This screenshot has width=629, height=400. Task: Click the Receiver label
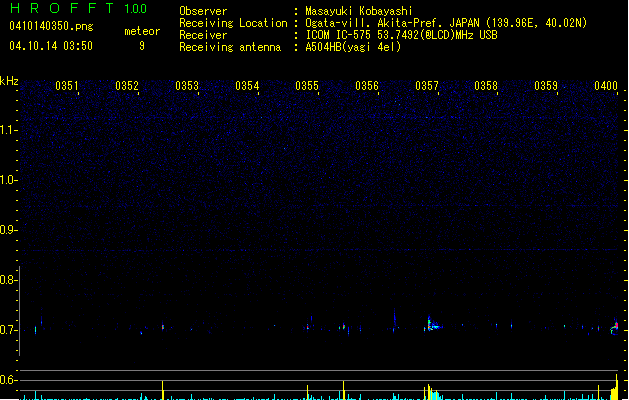[203, 35]
